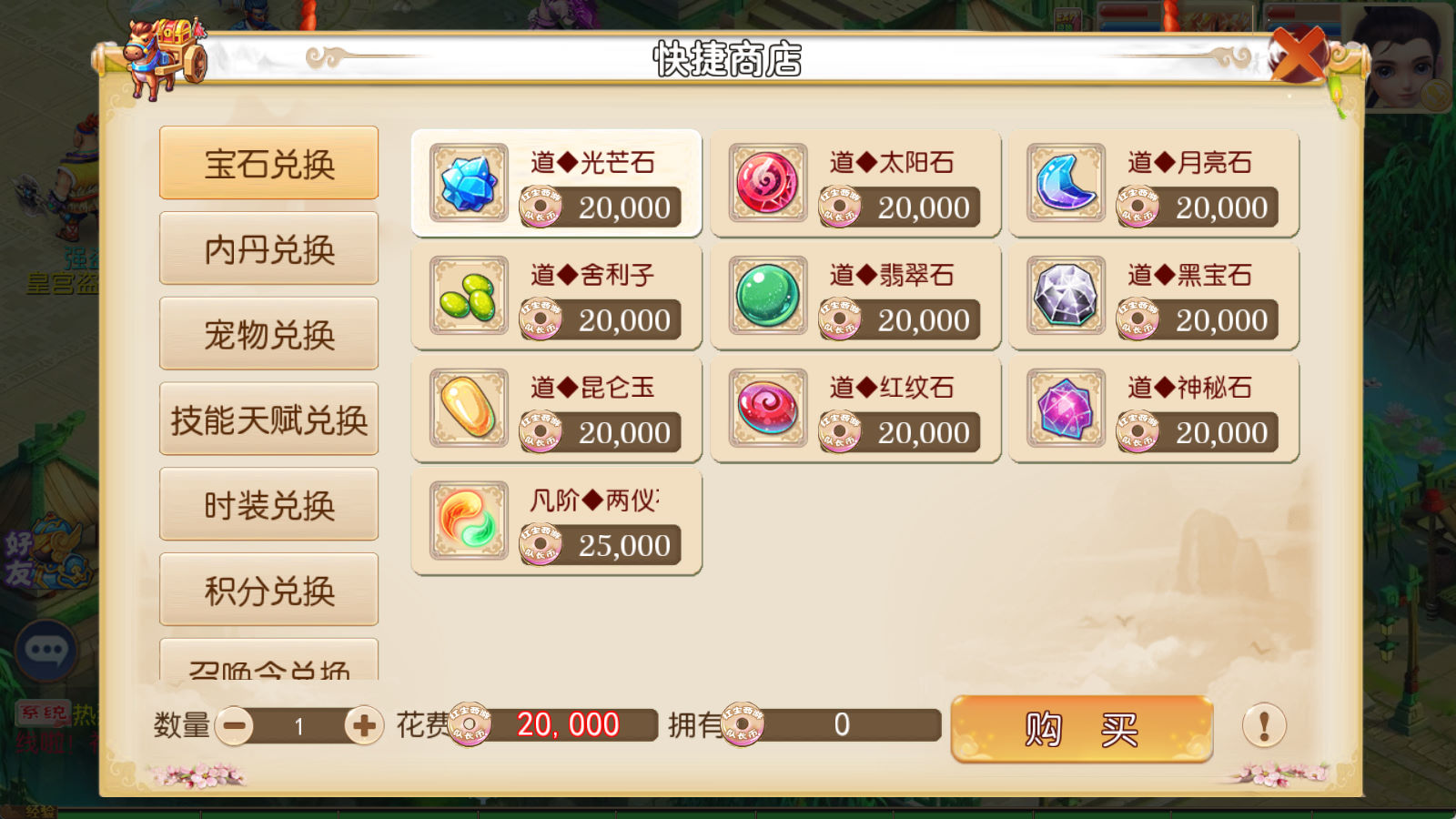Click the 购买 purchase button
1456x819 pixels.
1082,729
